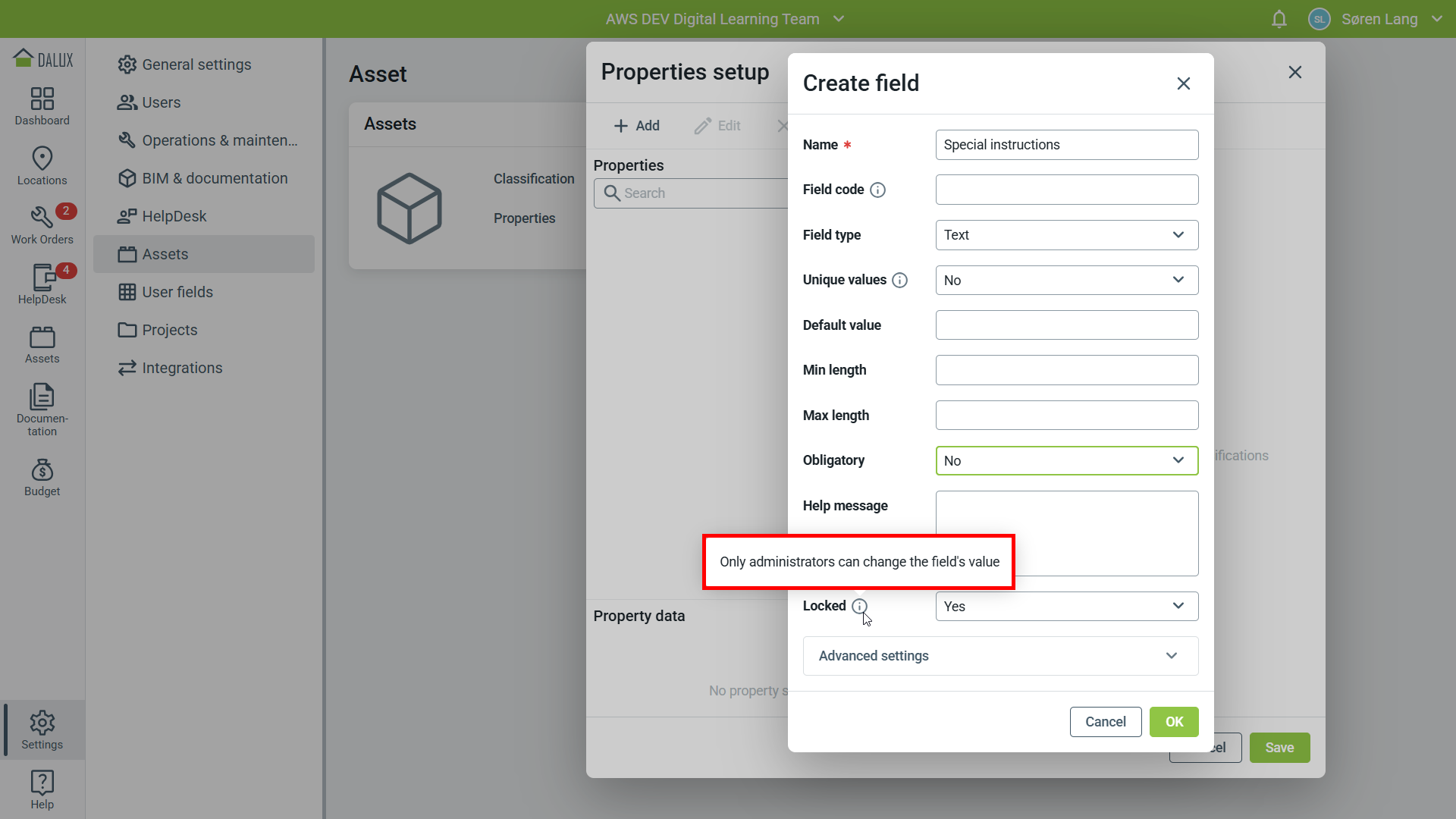Click the Field code input
Viewport: 1456px width, 819px height.
click(x=1066, y=190)
